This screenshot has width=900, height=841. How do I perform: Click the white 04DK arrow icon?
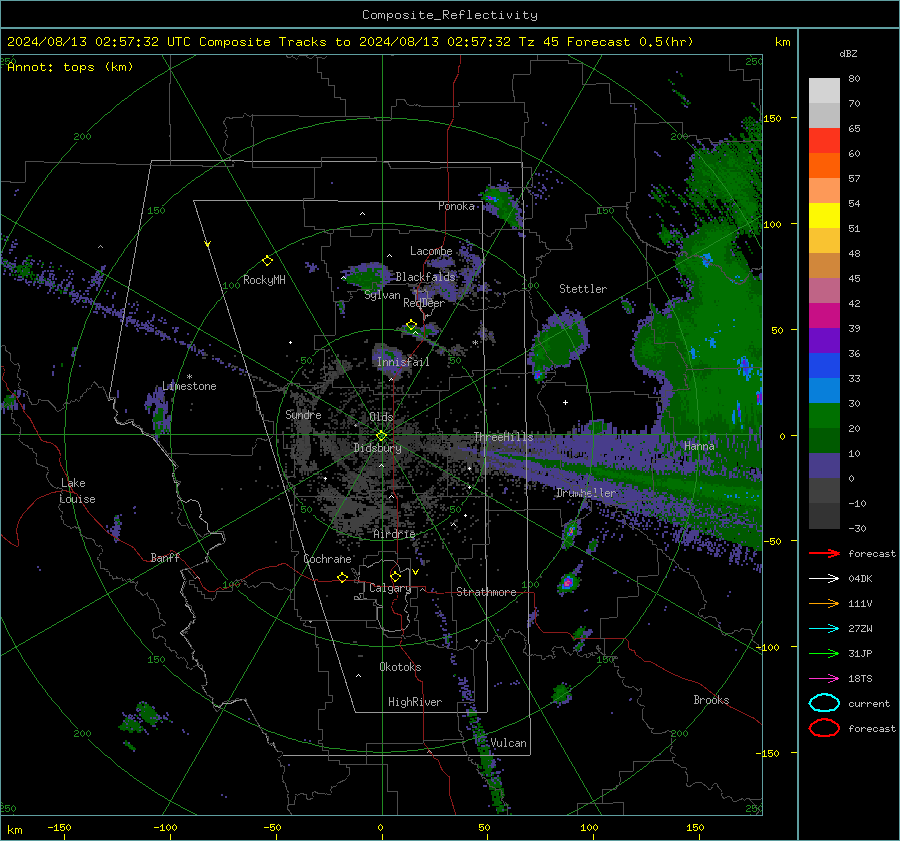coord(824,579)
